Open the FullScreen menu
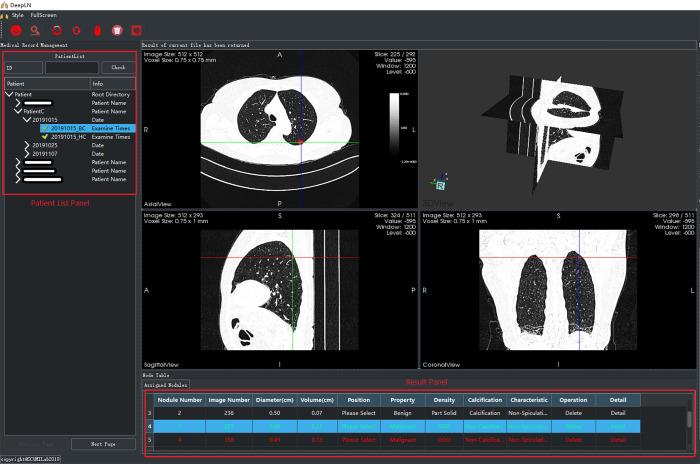 tap(44, 16)
